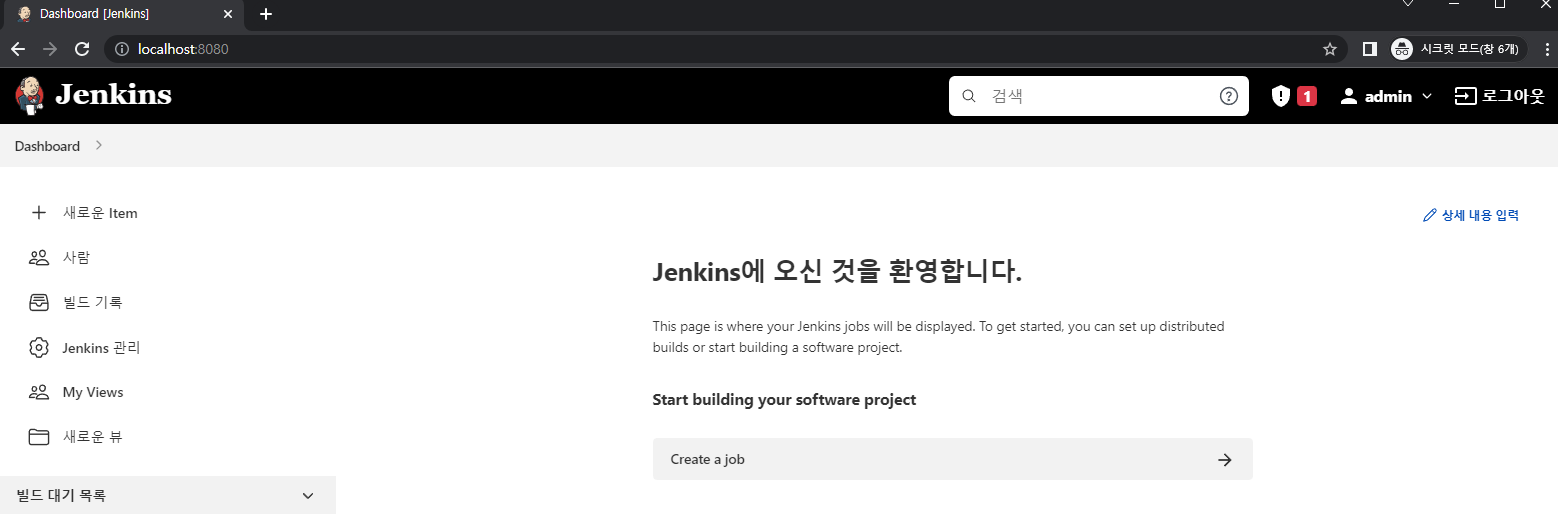Click the people icon beside 사람
This screenshot has width=1558, height=514.
tap(39, 258)
